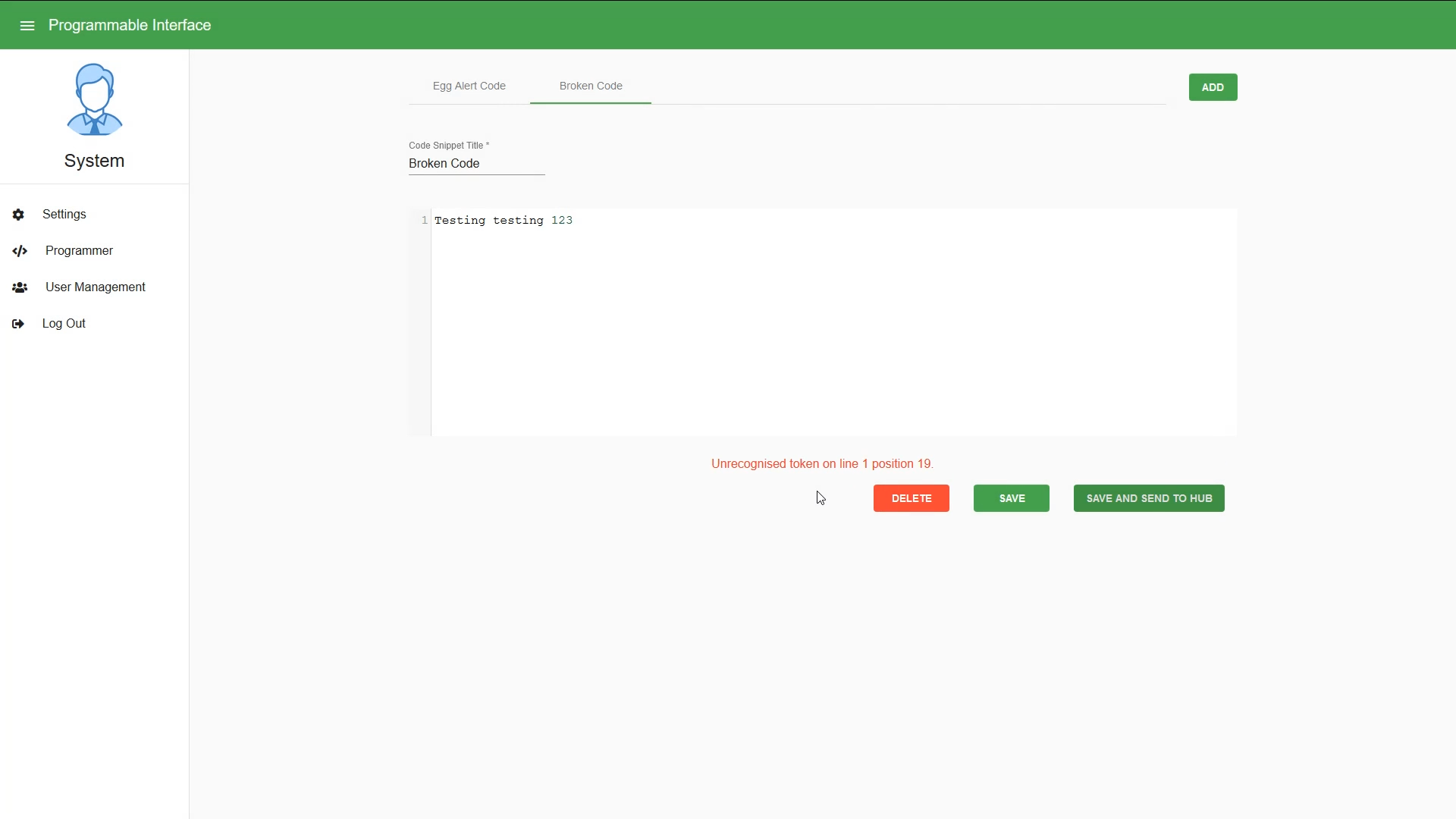The image size is (1456, 819).
Task: Click line 1 in the code editor
Action: [503, 220]
